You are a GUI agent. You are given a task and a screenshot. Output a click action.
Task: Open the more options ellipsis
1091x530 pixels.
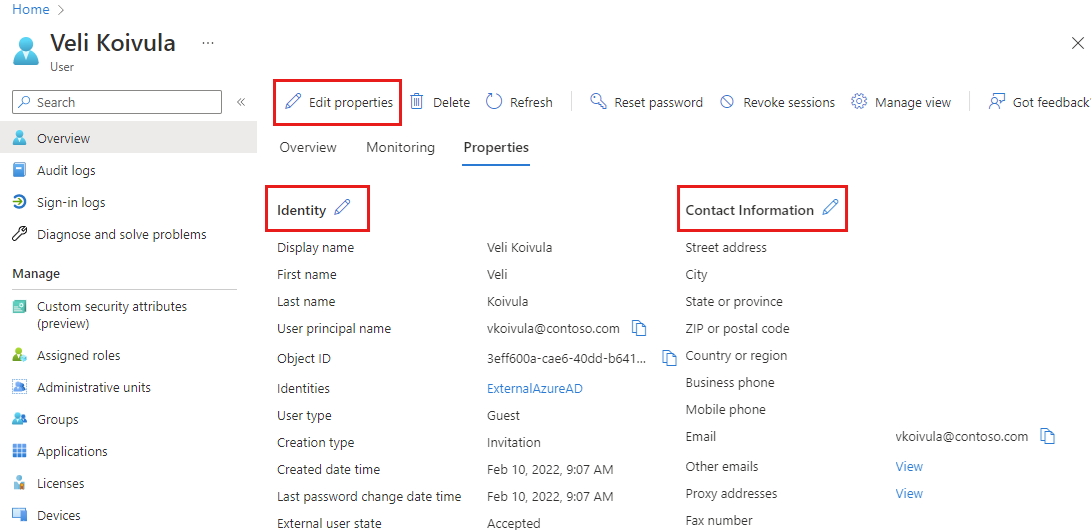(207, 43)
